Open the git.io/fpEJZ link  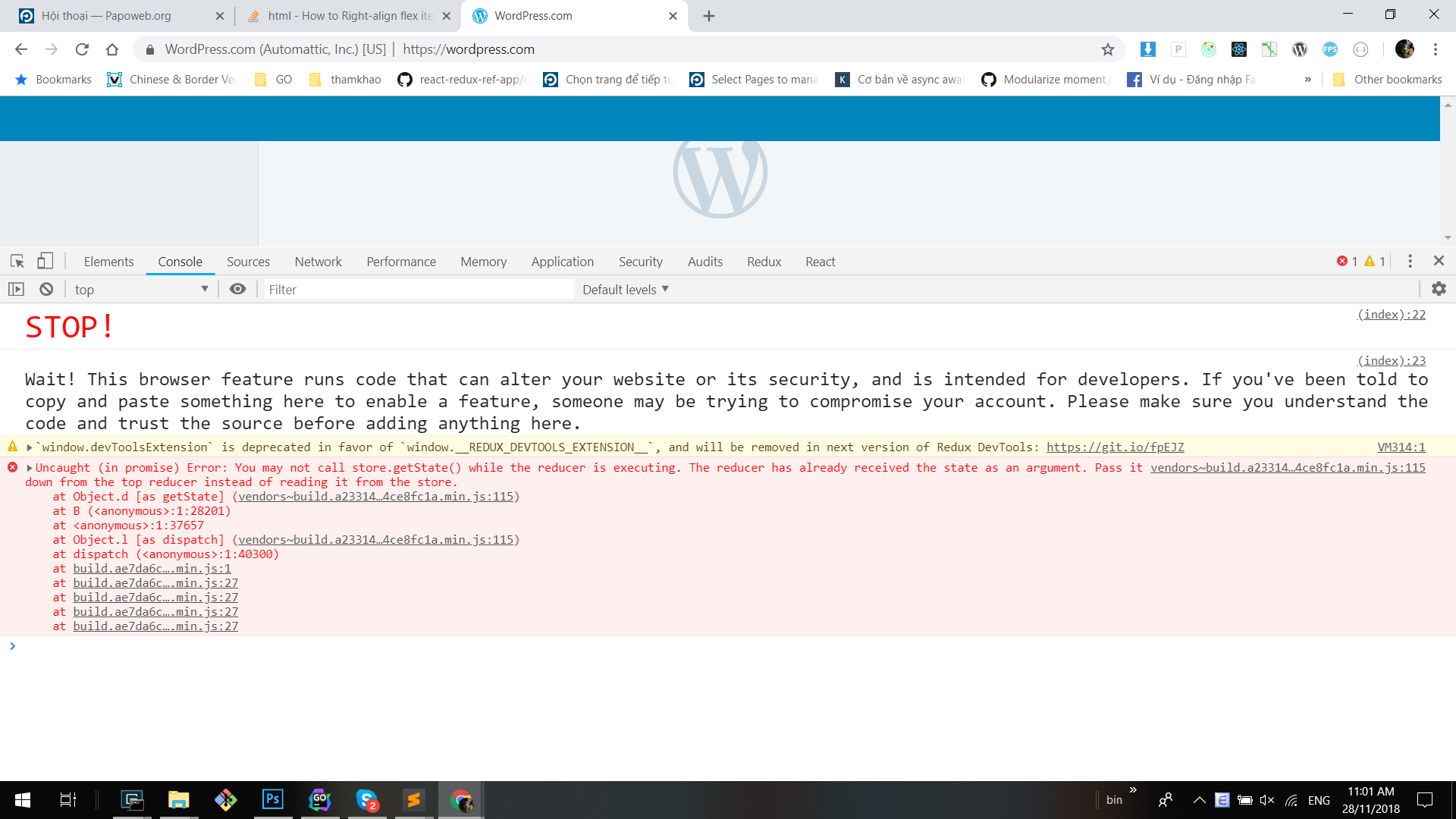(x=1115, y=447)
